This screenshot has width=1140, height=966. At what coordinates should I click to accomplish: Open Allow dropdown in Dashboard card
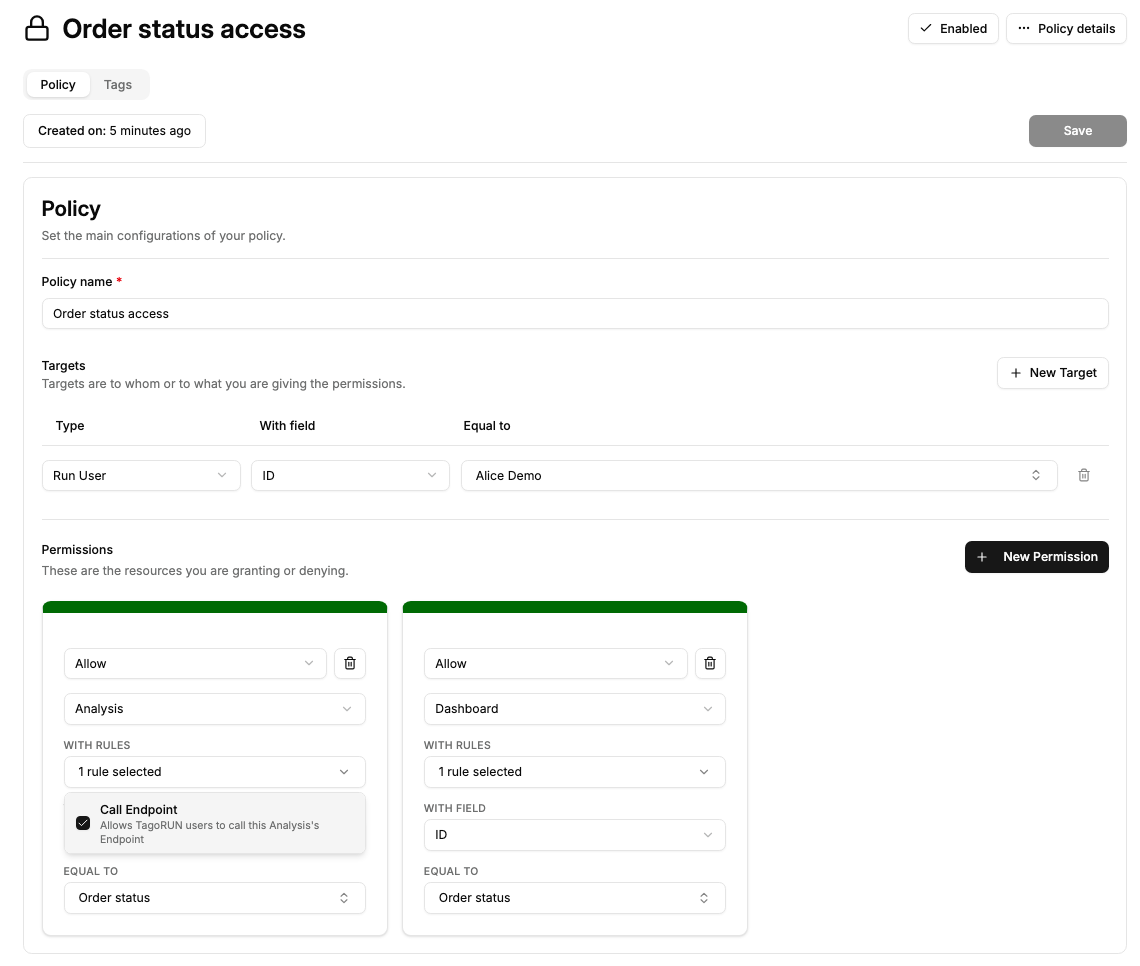click(555, 664)
